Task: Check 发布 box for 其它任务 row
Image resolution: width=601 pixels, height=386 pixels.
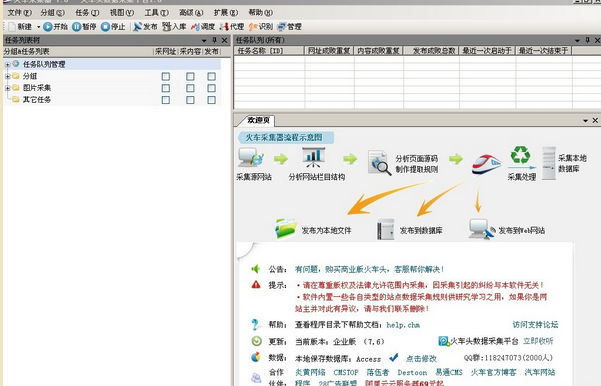Action: 211,100
